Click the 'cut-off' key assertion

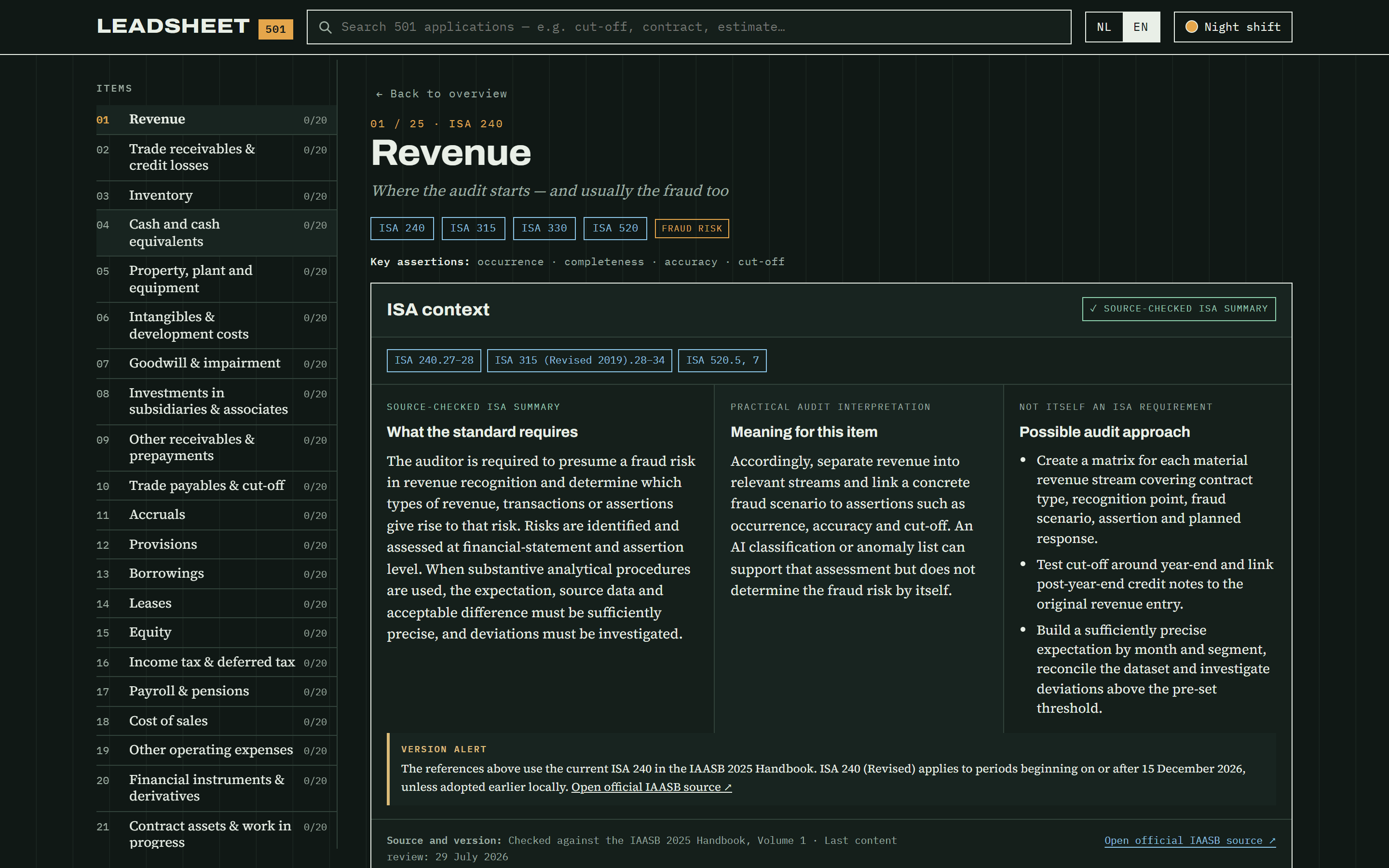point(761,262)
